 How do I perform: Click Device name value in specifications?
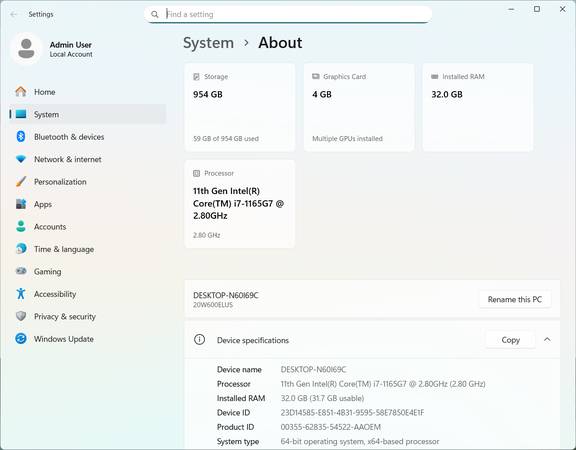[x=313, y=369]
